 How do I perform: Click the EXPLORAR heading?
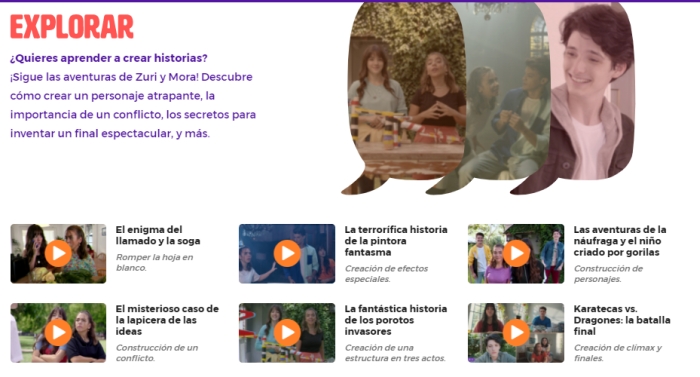click(x=72, y=26)
